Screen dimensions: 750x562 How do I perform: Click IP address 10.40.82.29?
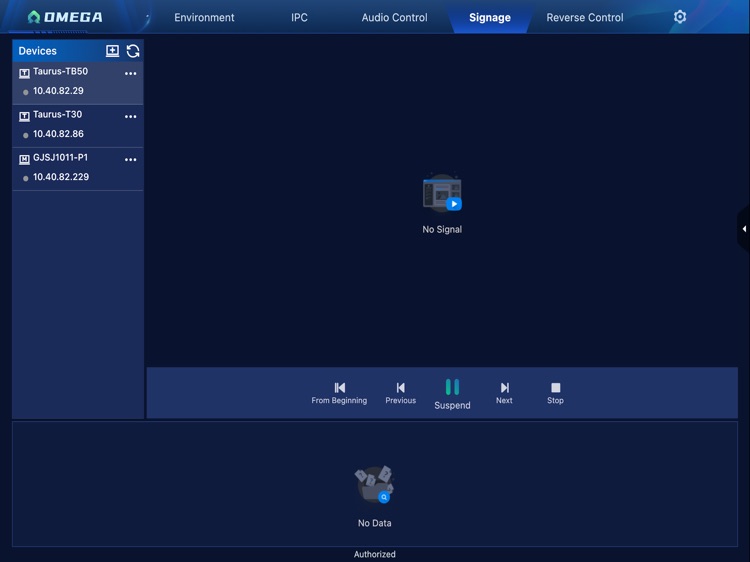58,91
